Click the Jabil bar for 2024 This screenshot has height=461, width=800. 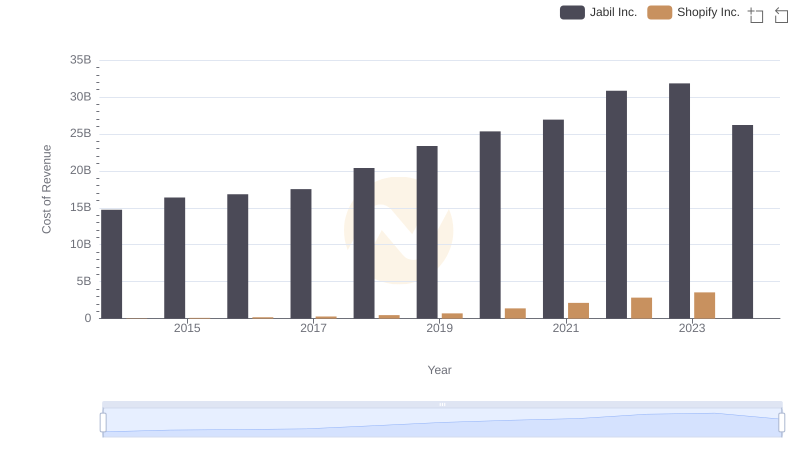coord(742,222)
